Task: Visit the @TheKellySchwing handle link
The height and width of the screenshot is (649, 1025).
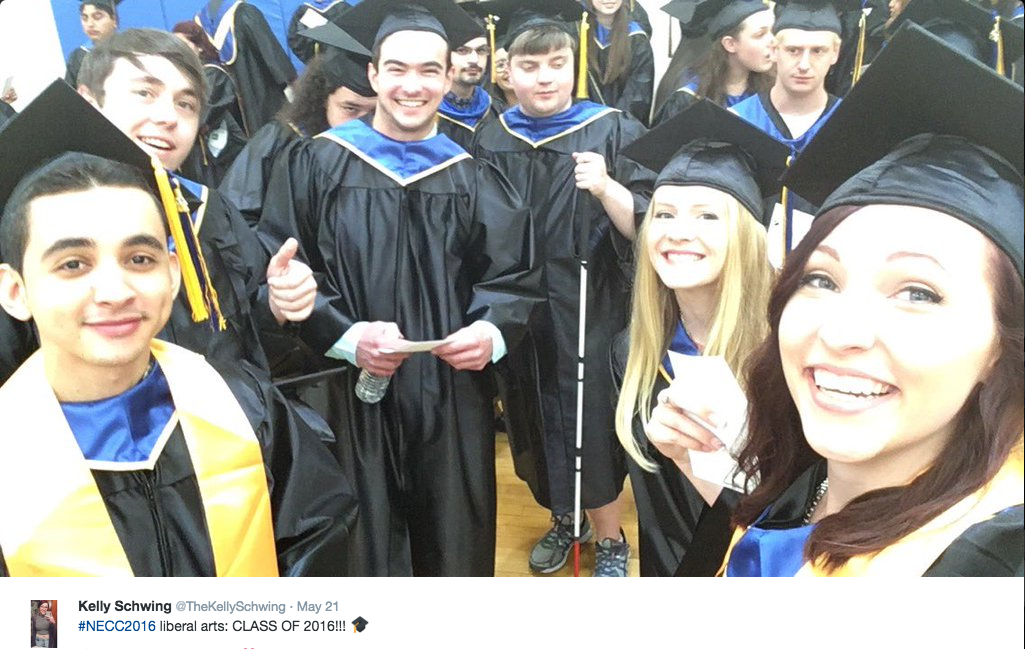Action: click(x=230, y=607)
